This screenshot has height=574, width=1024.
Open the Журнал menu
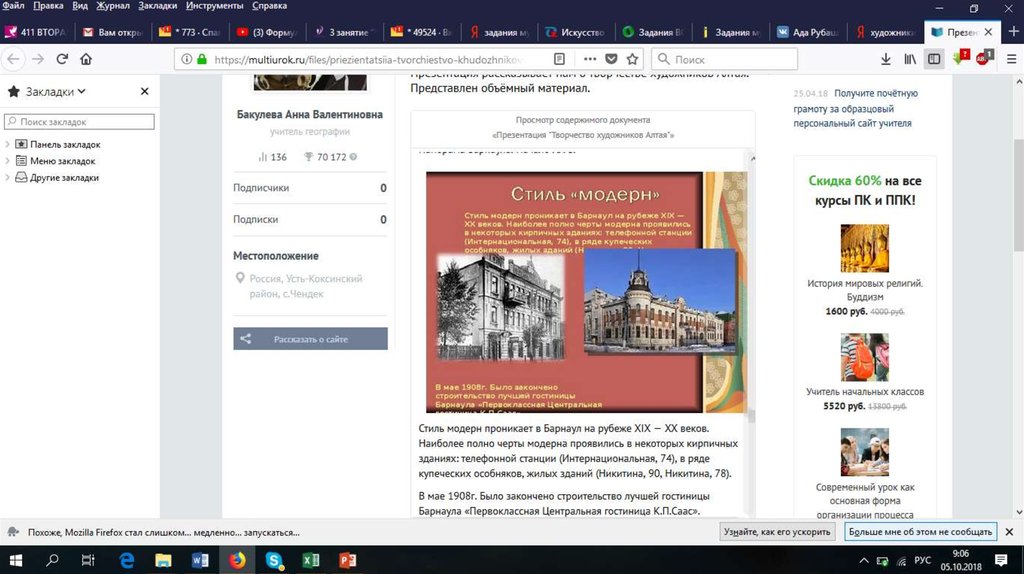point(112,6)
